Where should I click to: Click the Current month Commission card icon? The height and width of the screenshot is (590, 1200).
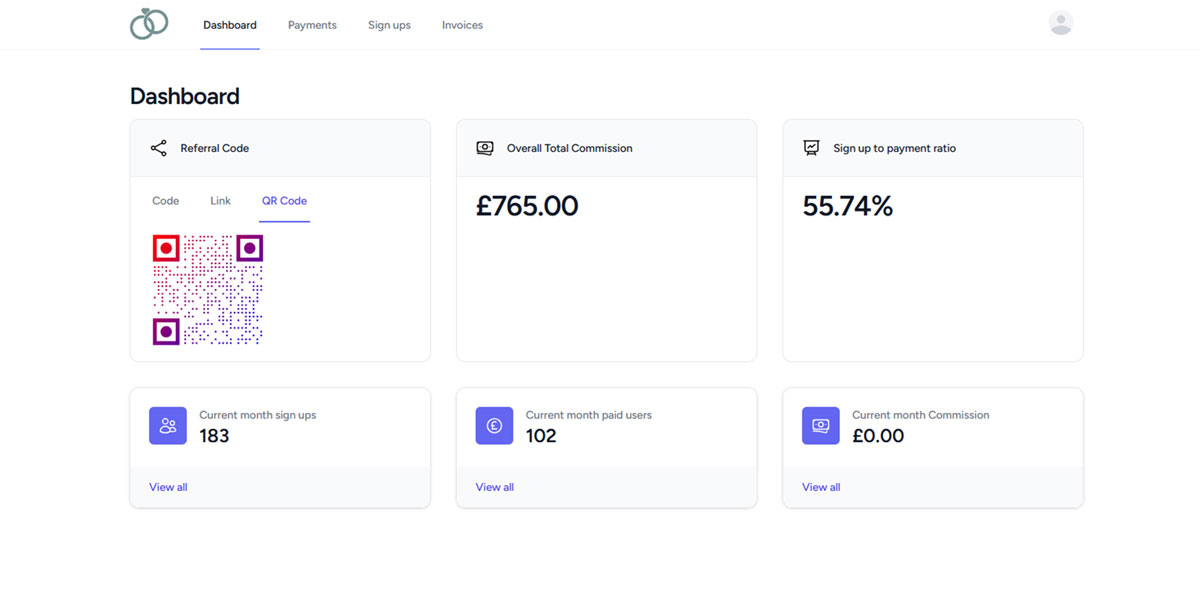tap(820, 425)
